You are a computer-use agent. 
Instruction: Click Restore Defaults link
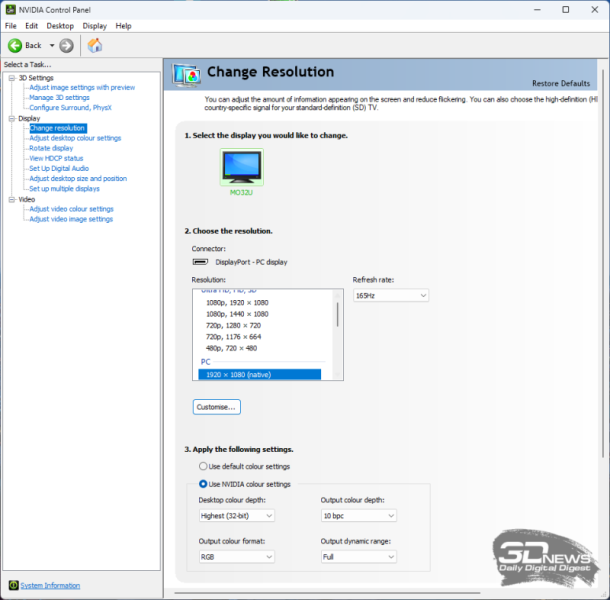pos(560,83)
